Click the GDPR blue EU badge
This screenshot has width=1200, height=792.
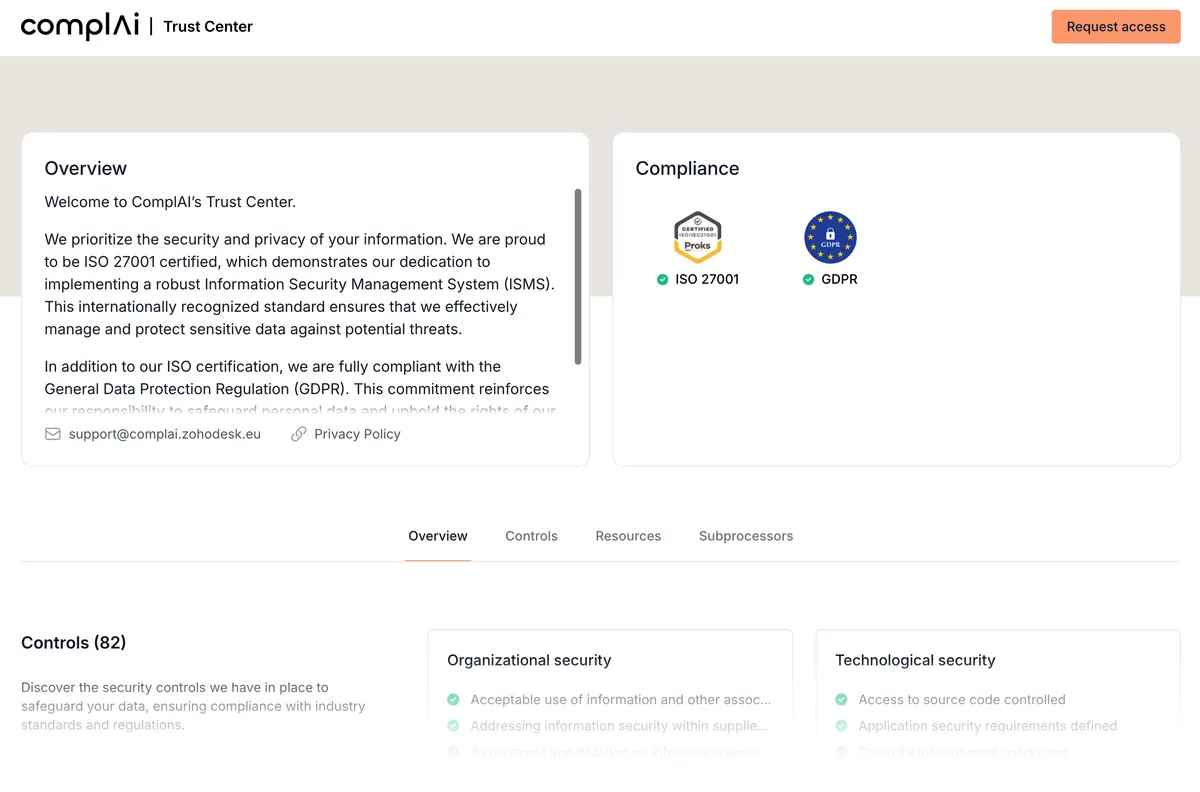[830, 237]
